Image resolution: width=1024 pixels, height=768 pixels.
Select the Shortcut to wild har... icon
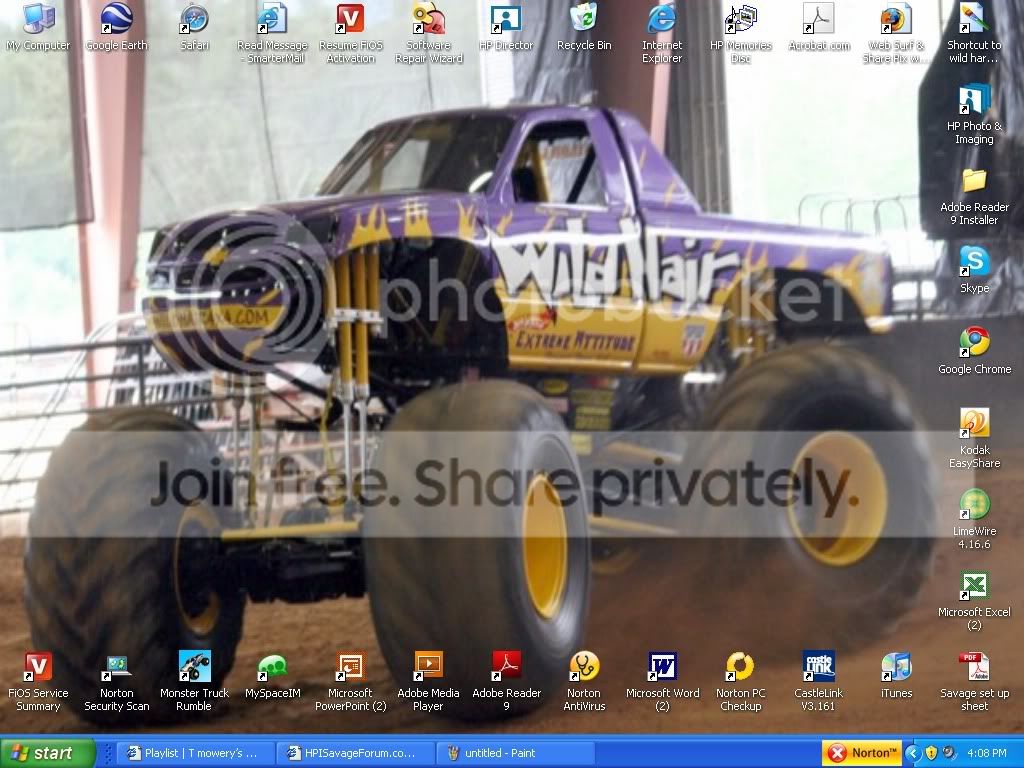[x=974, y=34]
